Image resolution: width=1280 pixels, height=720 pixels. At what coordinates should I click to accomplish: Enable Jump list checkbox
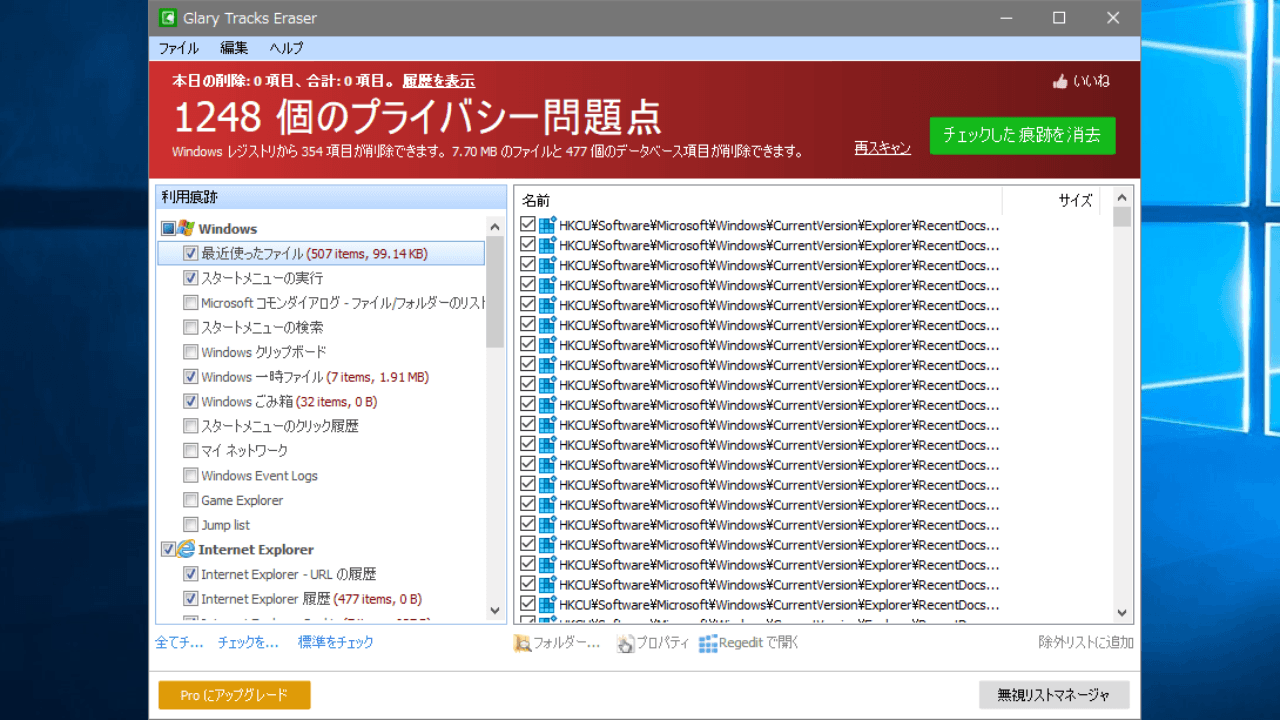click(191, 525)
